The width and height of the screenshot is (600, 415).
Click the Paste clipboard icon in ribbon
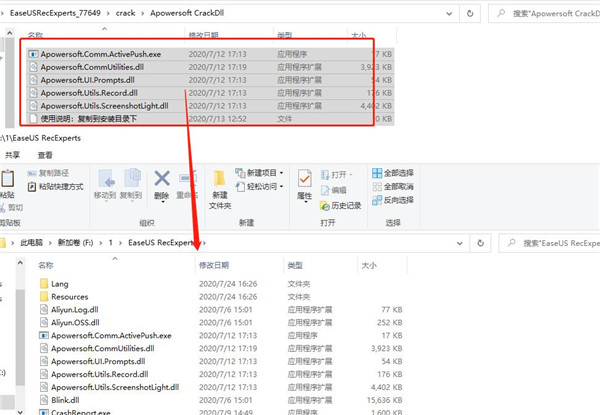coord(7,179)
